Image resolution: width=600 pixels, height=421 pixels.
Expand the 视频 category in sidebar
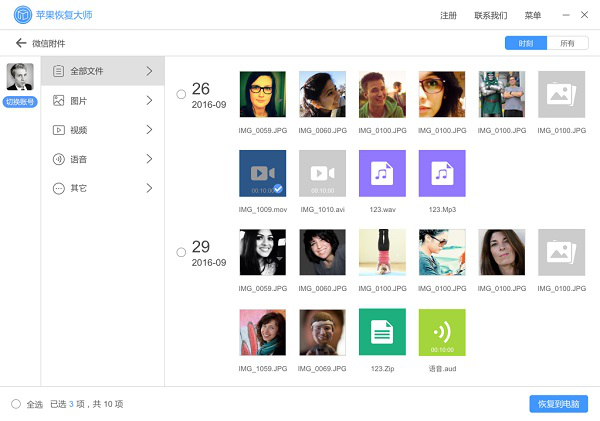tap(102, 130)
